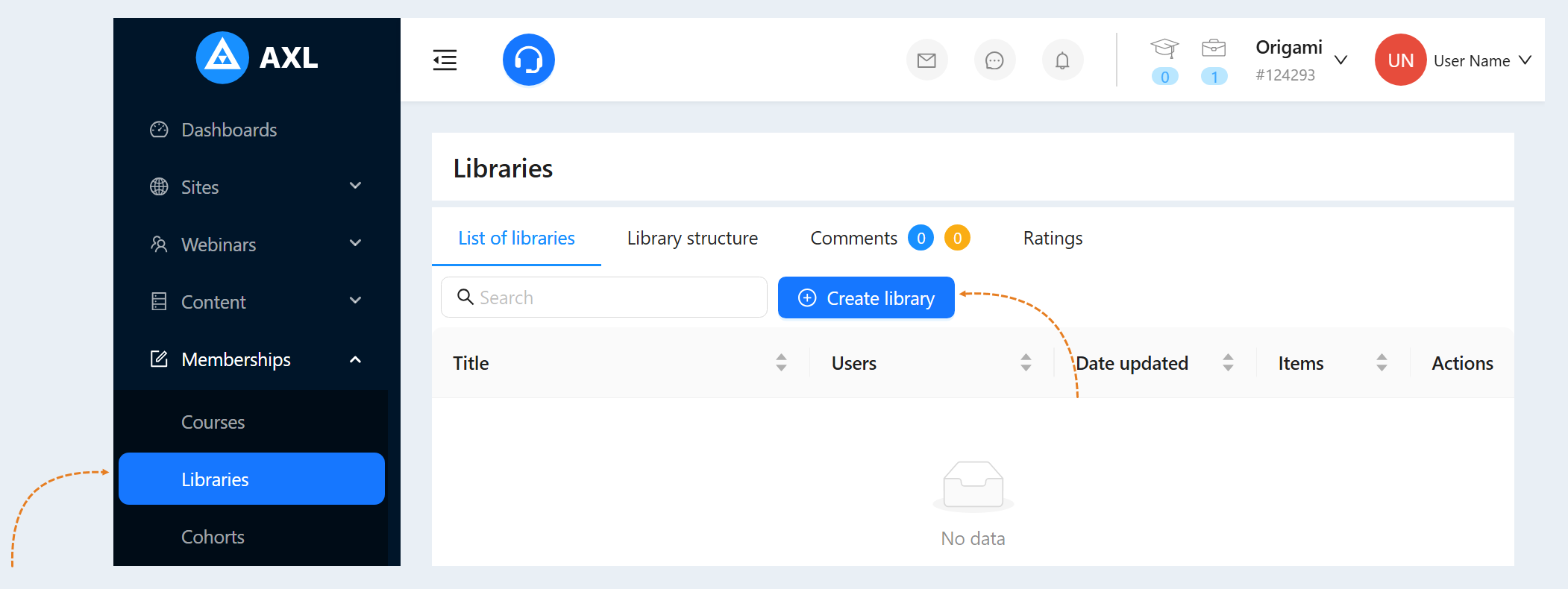
Task: Open the User Name dropdown arrow
Action: coord(1525,60)
